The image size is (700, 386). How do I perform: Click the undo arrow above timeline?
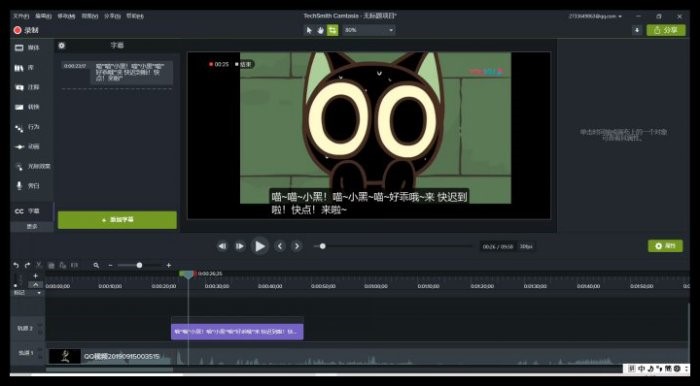16,265
